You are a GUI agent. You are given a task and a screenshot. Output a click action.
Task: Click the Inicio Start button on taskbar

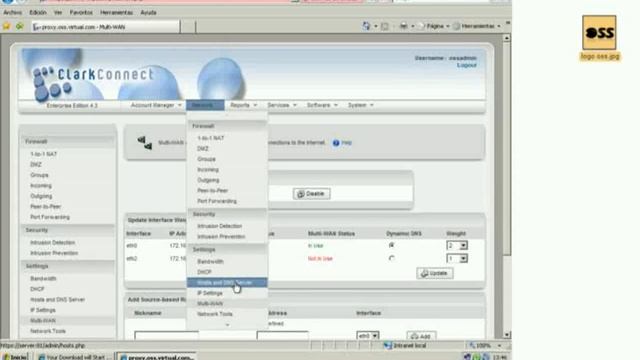click(14, 356)
